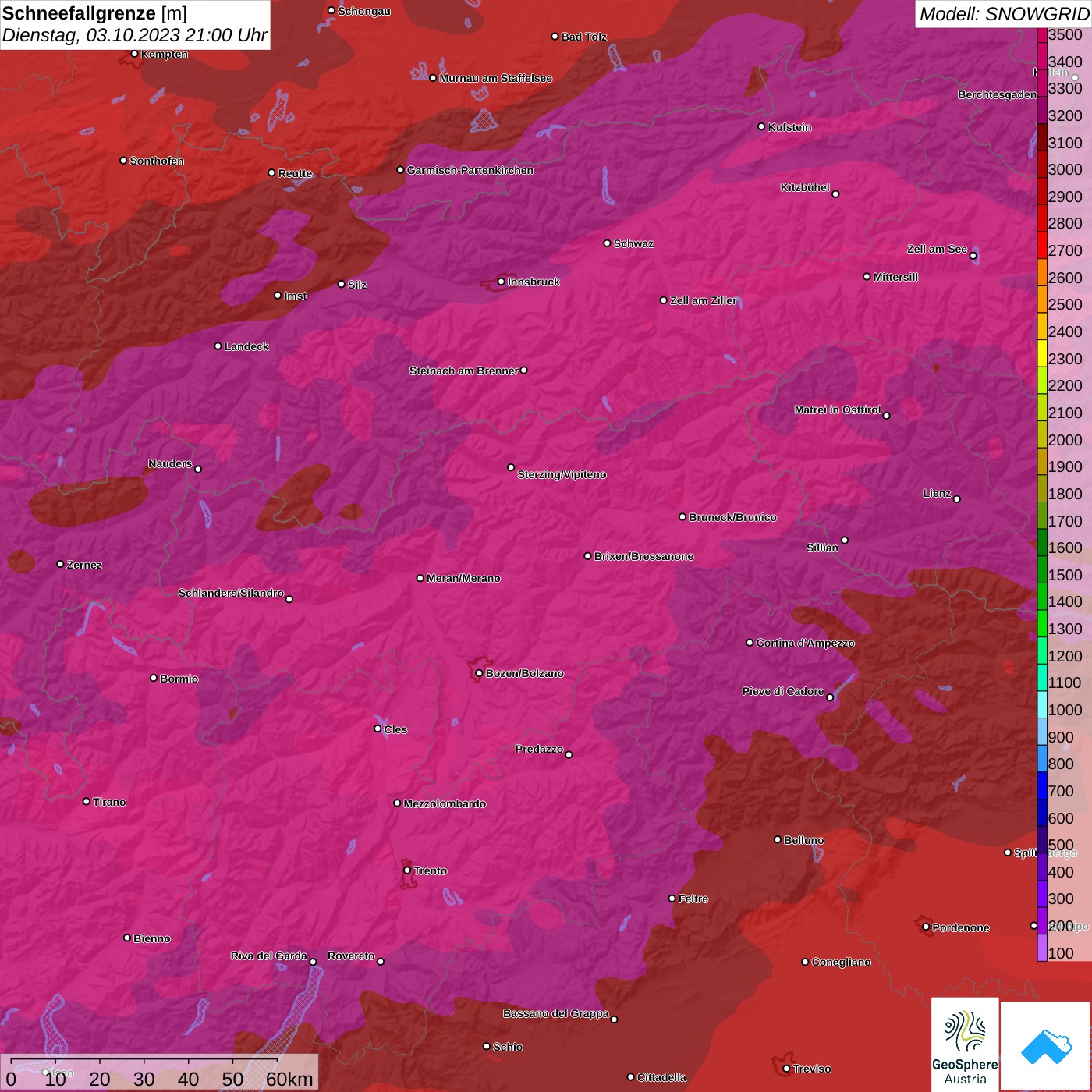
Task: Click the Steinach am Brenner label
Action: [x=463, y=370]
